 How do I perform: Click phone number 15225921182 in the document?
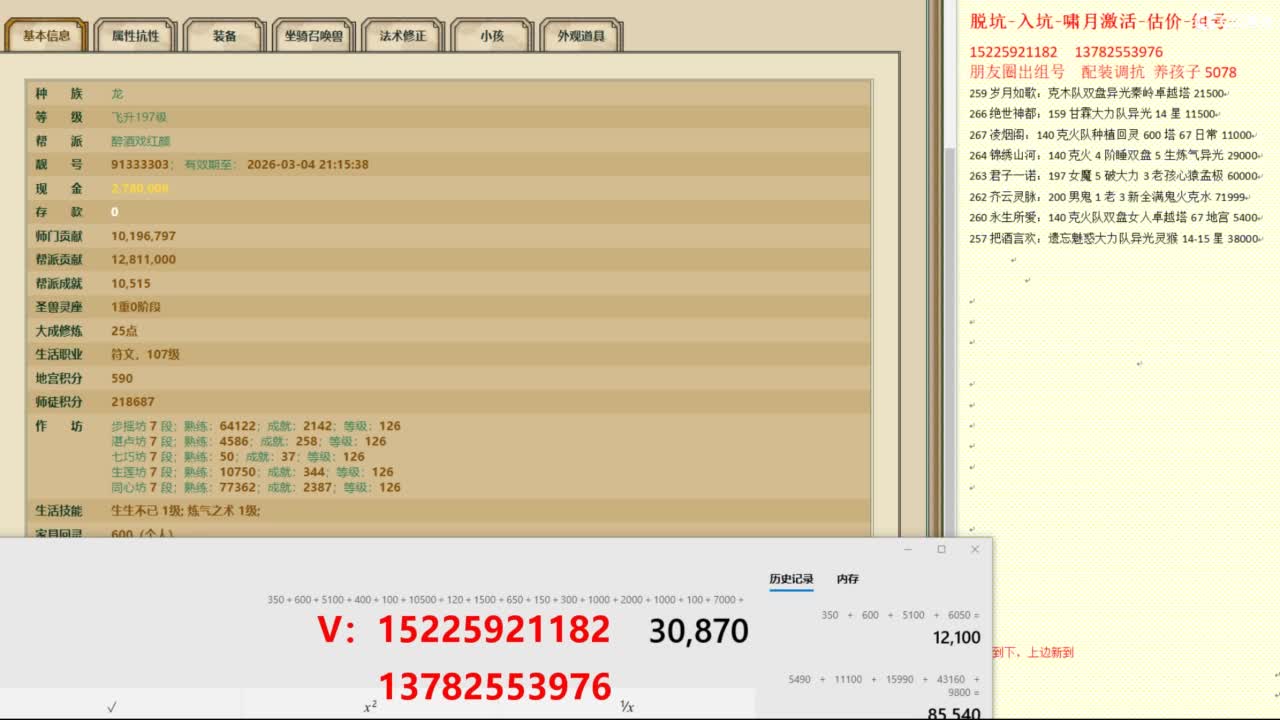pyautogui.click(x=1013, y=52)
